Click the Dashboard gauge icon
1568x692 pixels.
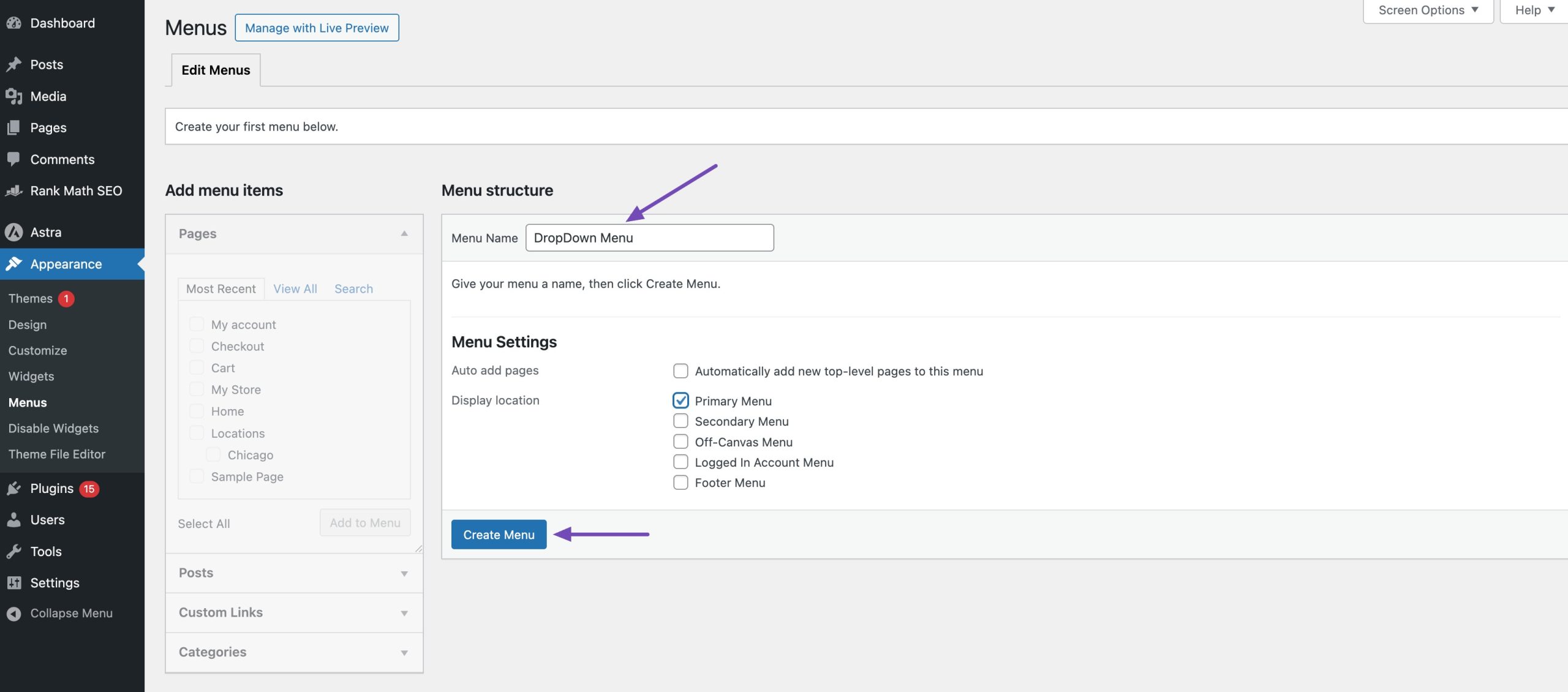coord(13,23)
